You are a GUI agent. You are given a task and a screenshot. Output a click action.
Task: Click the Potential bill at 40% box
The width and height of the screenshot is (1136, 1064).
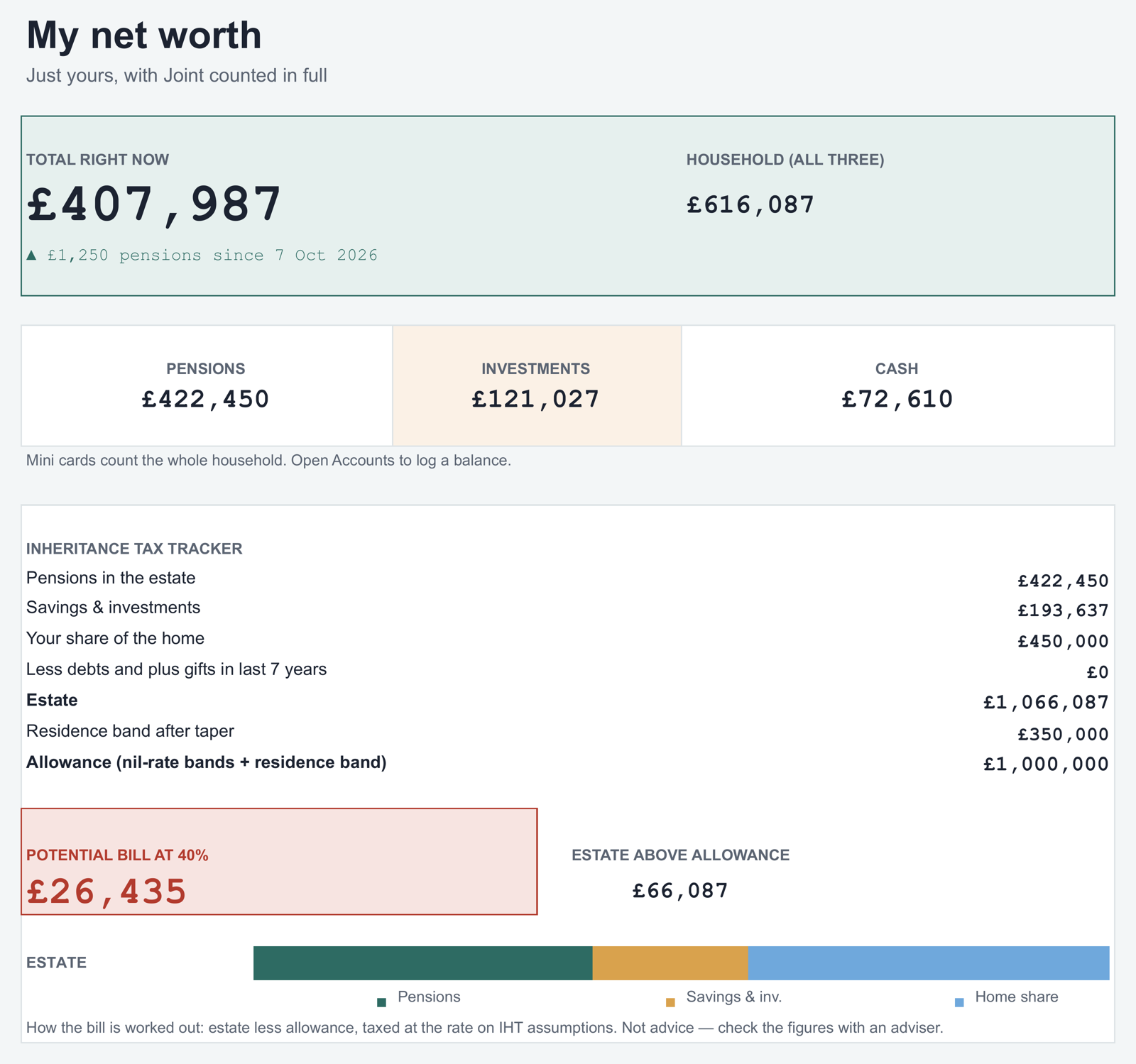point(279,861)
